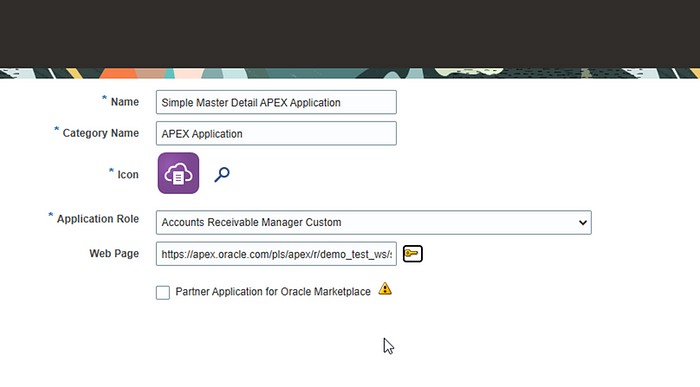
Task: Click the Name field label
Action: (125, 102)
